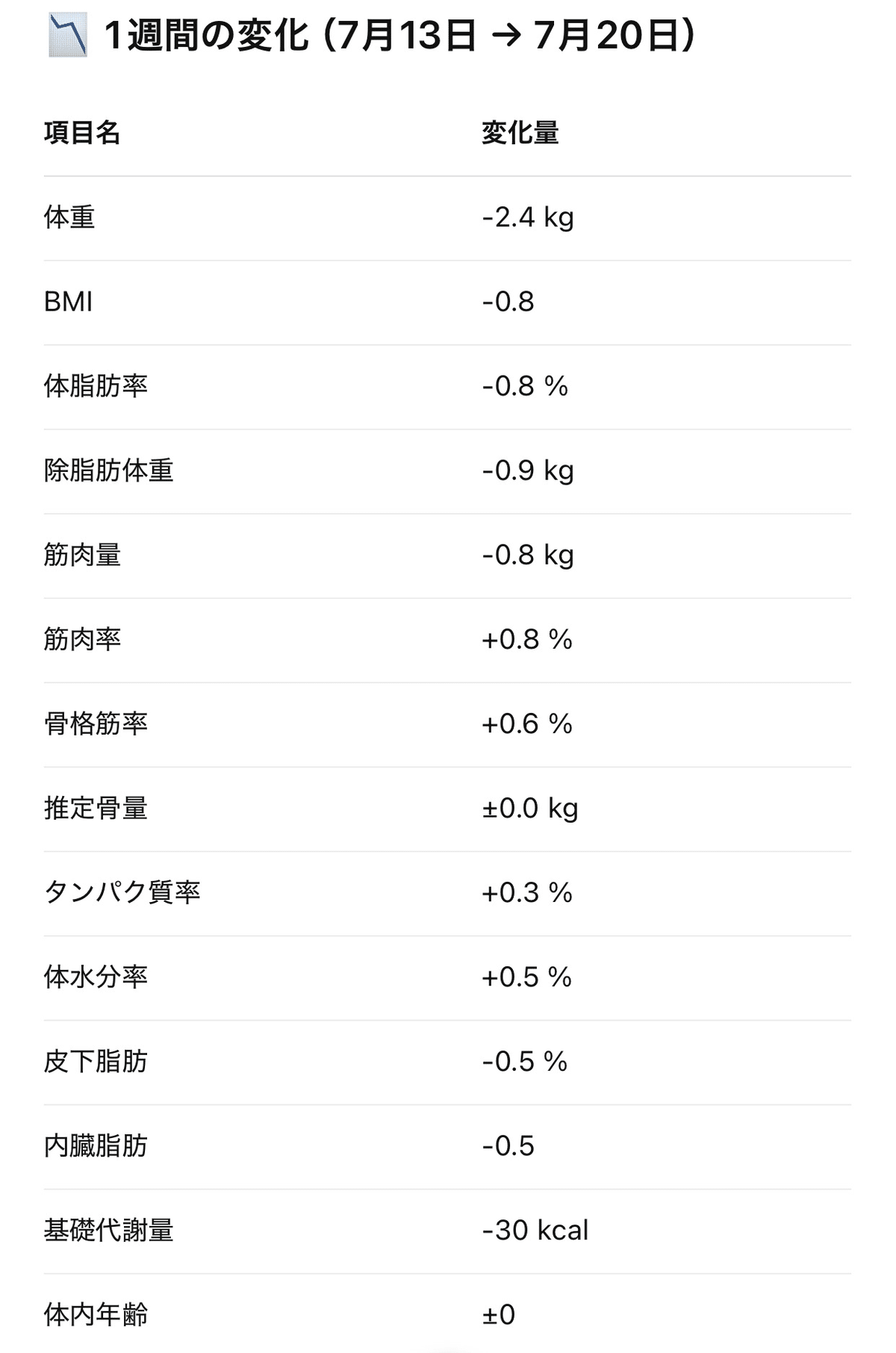Click the -30 kcal metabolism value
The width and height of the screenshot is (896, 1353).
tap(535, 1230)
